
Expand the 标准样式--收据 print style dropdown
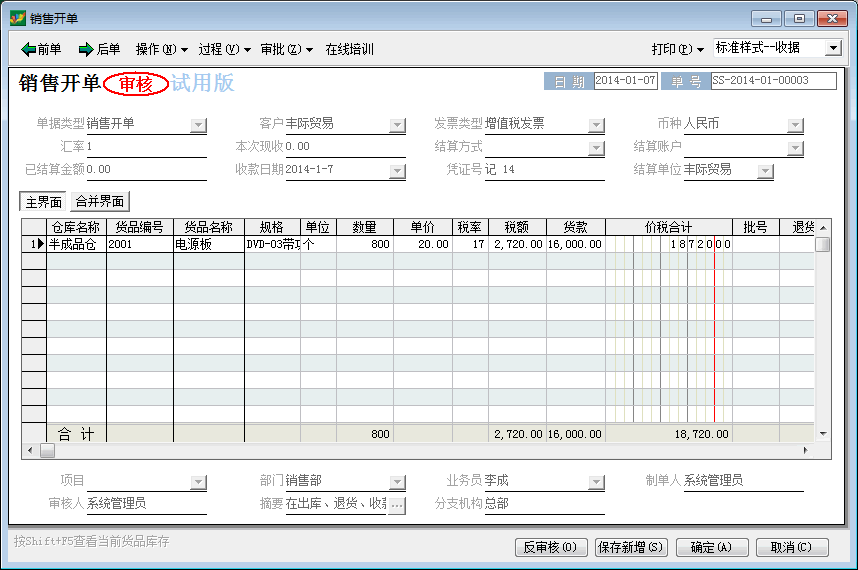point(833,48)
